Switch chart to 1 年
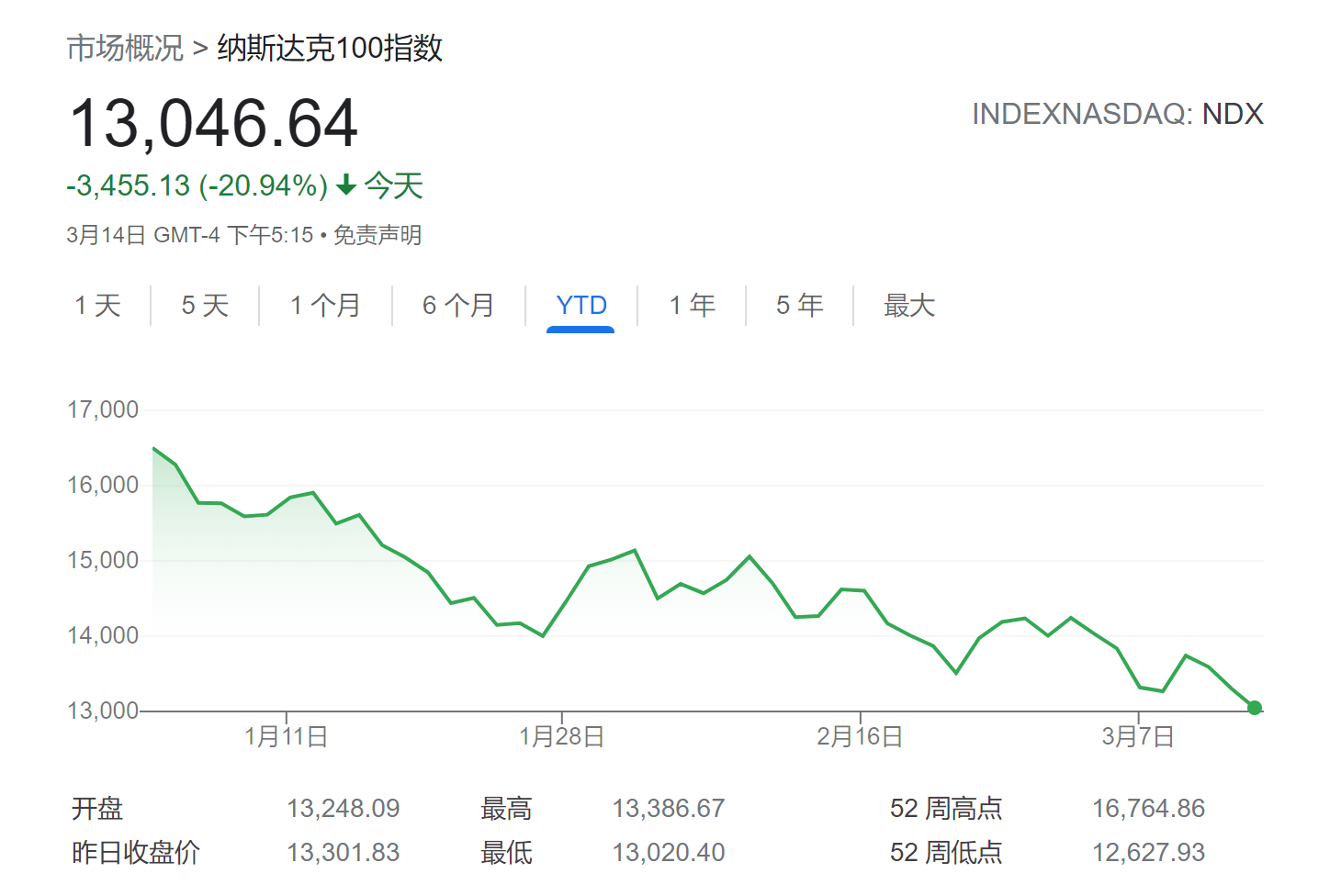 coord(693,305)
